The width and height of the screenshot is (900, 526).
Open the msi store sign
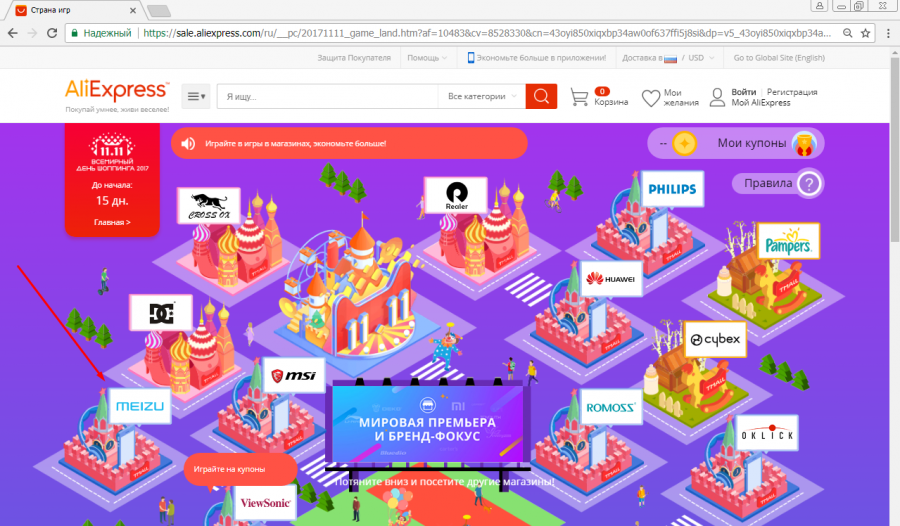[294, 376]
